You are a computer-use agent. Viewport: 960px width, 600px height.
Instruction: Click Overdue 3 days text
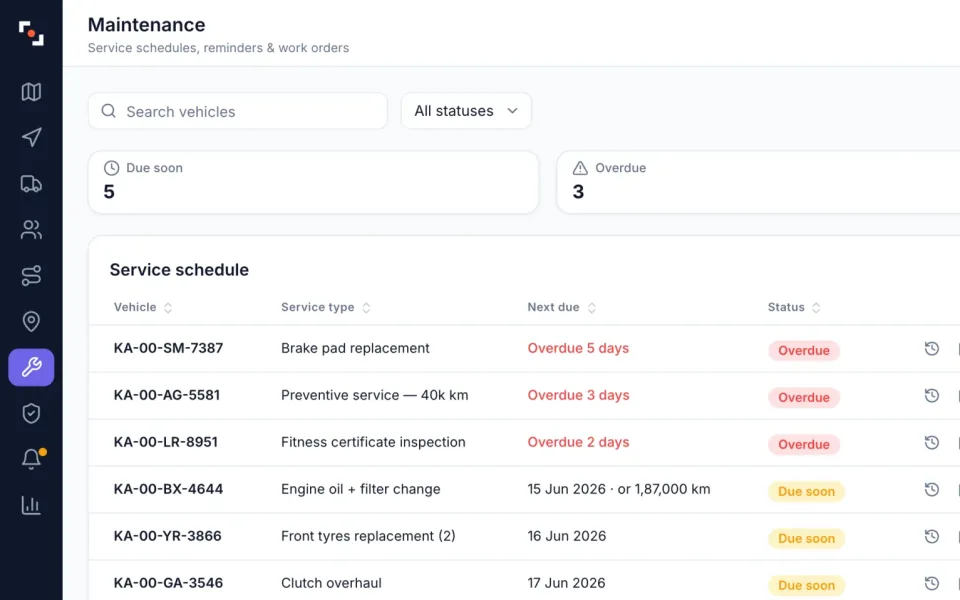pyautogui.click(x=578, y=395)
